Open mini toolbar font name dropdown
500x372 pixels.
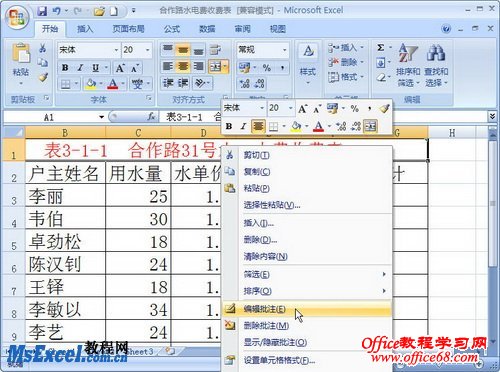262,108
